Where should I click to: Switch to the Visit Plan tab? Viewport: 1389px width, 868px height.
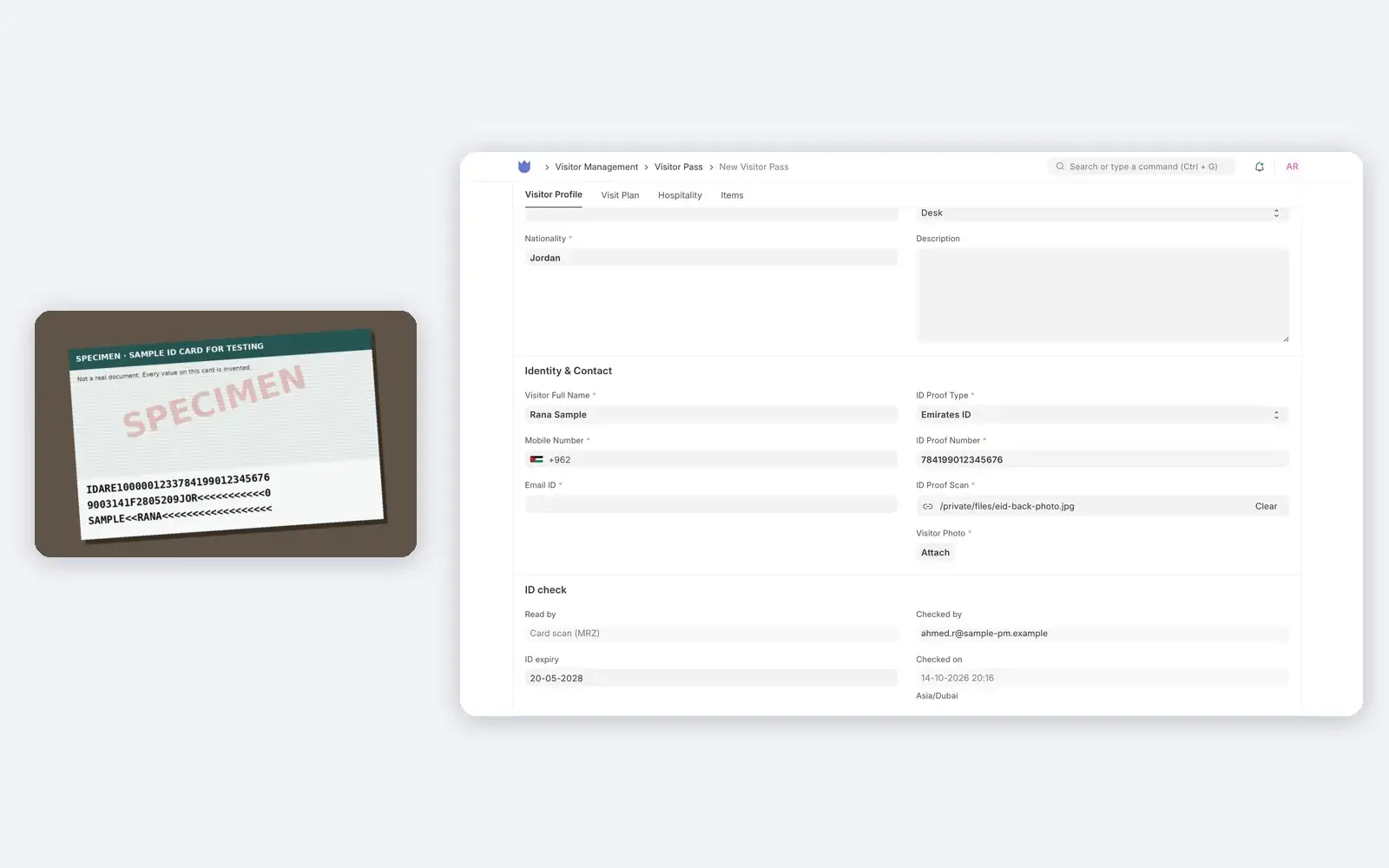620,195
